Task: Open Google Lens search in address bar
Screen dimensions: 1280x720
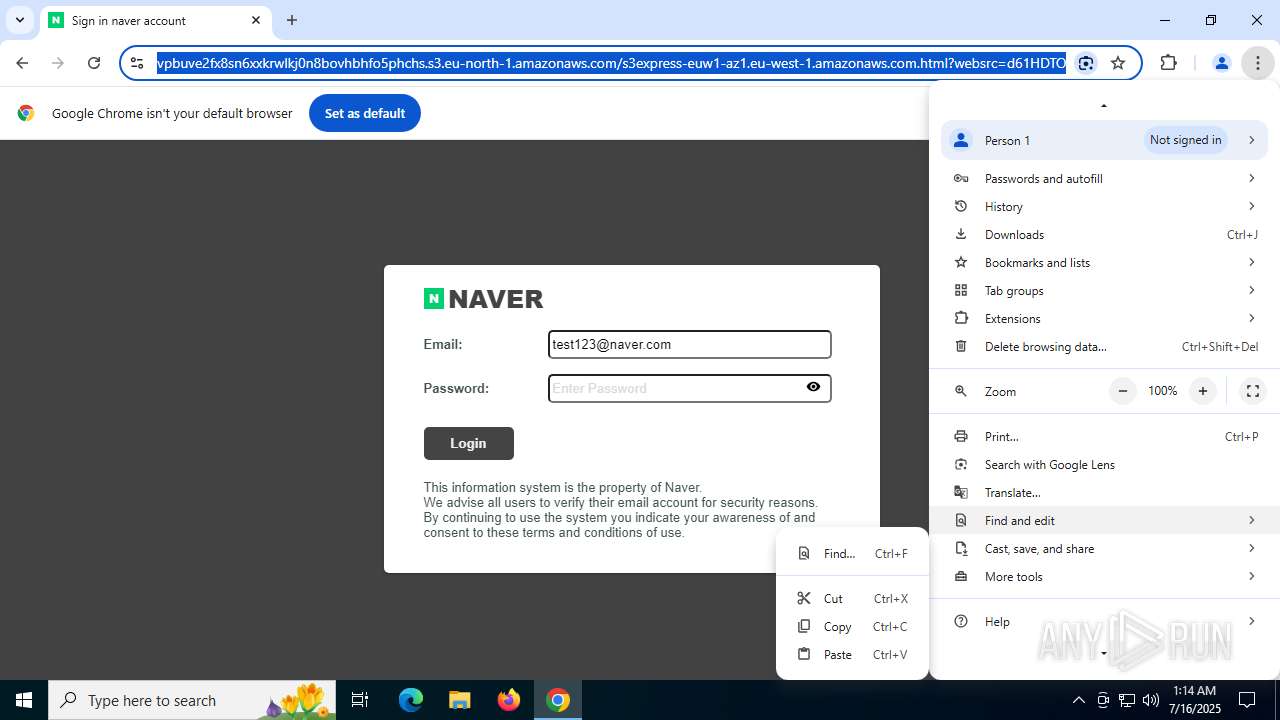Action: [x=1086, y=63]
